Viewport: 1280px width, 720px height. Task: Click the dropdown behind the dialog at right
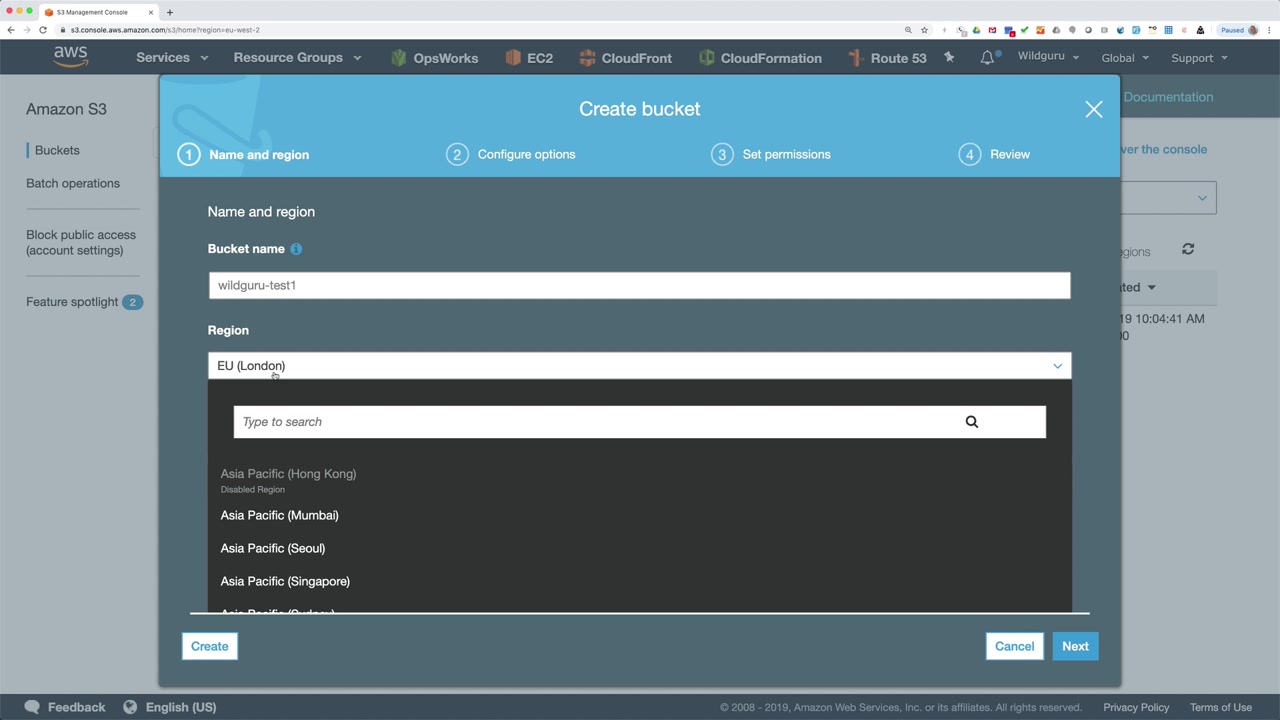[1168, 198]
